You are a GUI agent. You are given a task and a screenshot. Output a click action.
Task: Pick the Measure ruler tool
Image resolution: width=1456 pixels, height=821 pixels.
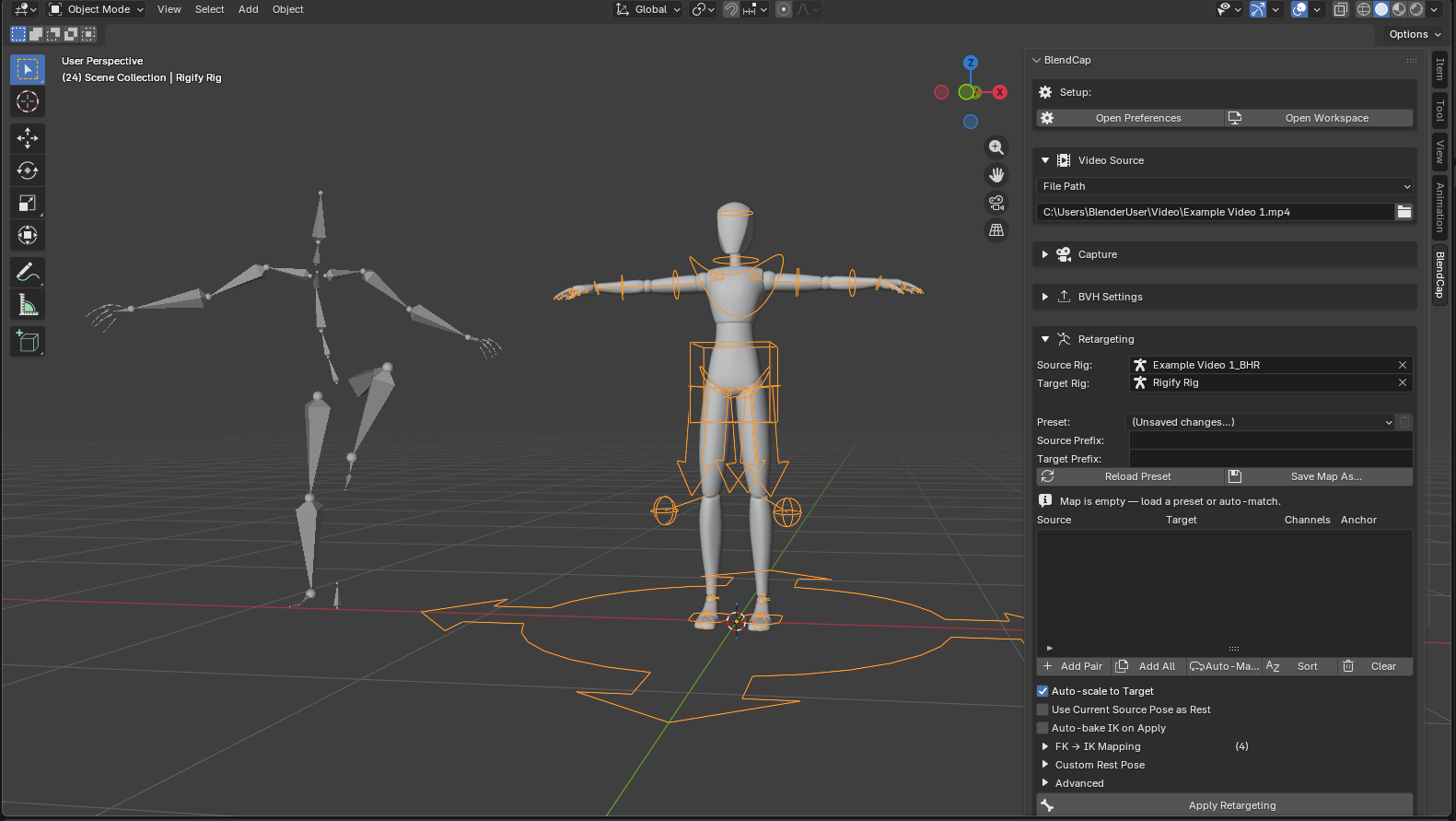point(28,305)
